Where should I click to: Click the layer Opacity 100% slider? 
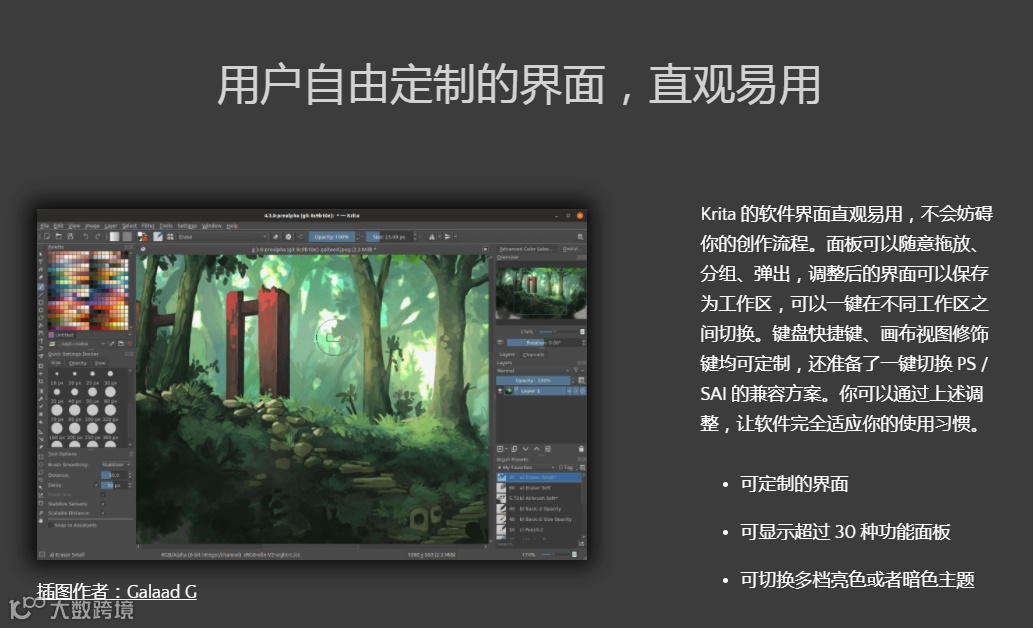pos(533,380)
